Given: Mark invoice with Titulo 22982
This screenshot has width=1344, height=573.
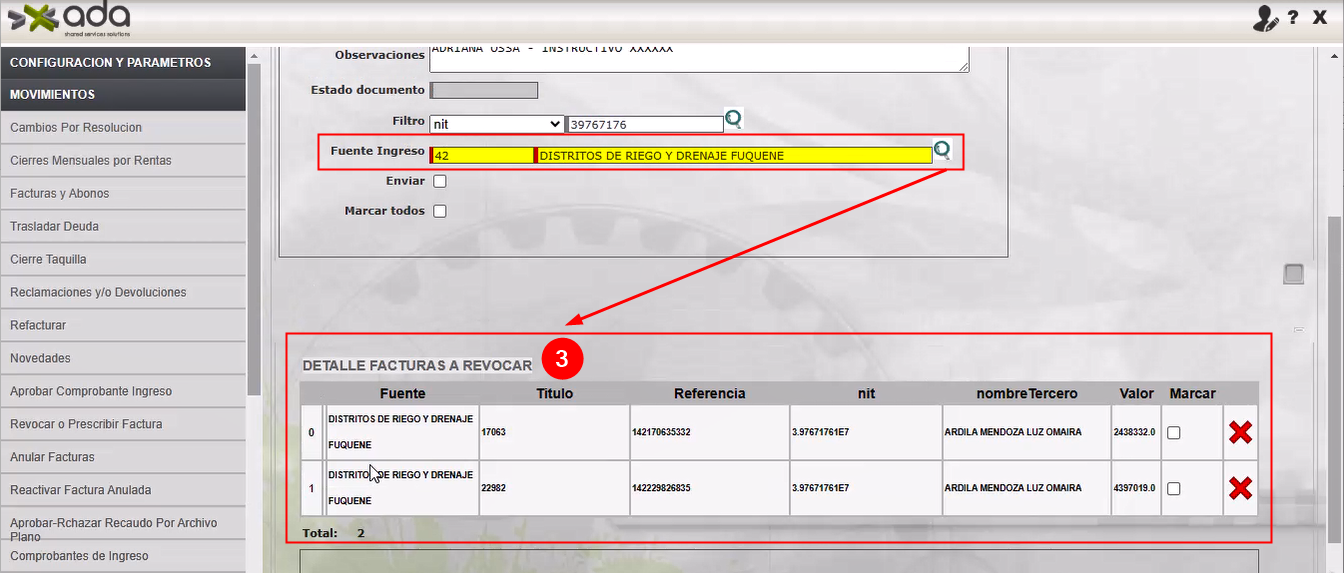Looking at the screenshot, I should (x=1174, y=489).
